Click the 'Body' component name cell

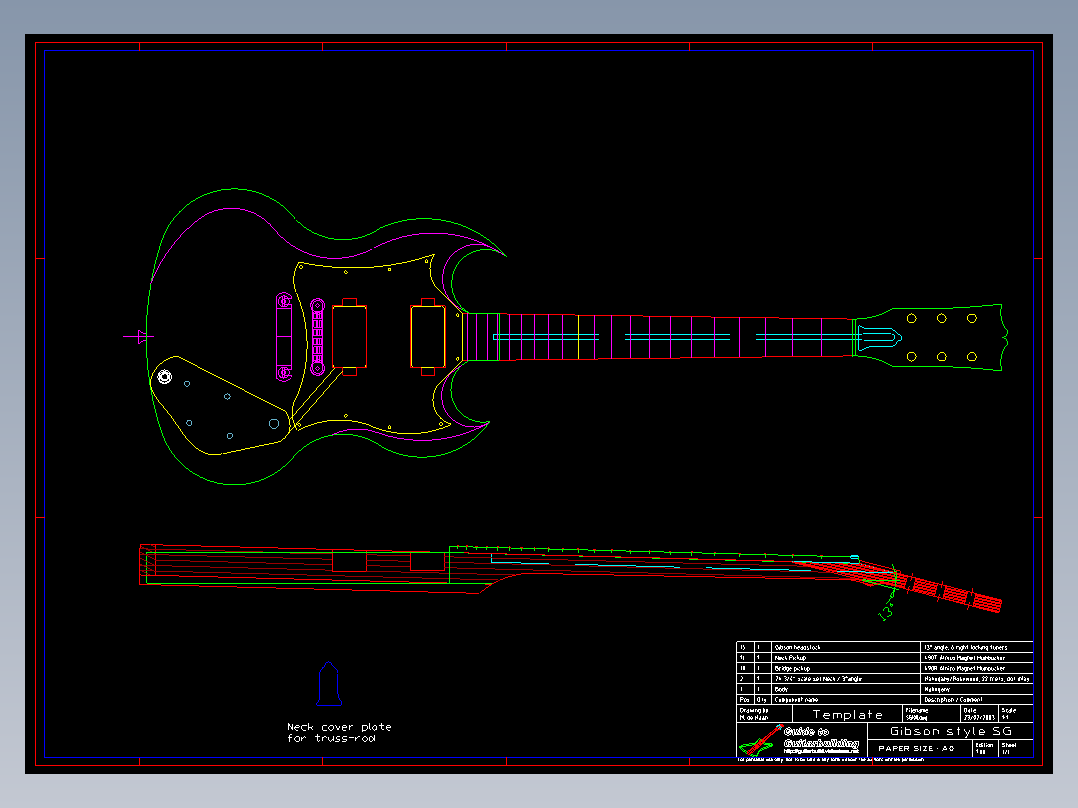click(x=846, y=688)
